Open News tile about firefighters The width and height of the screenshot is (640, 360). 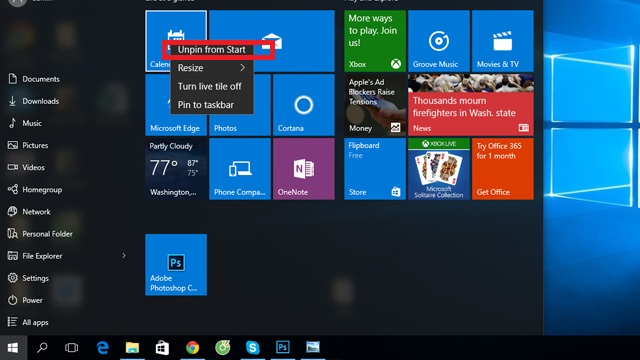(471, 105)
